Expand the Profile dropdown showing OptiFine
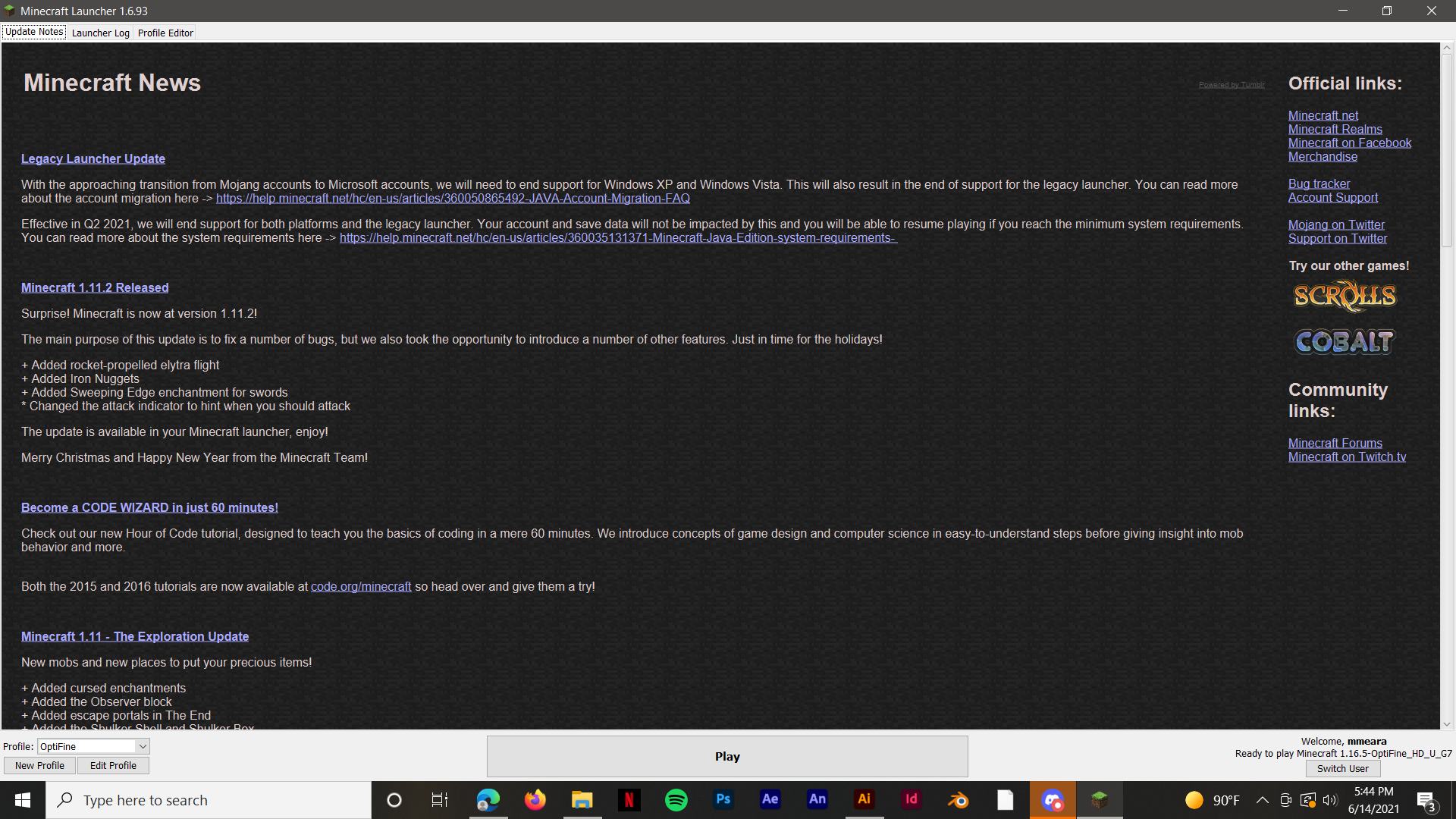 (143, 746)
